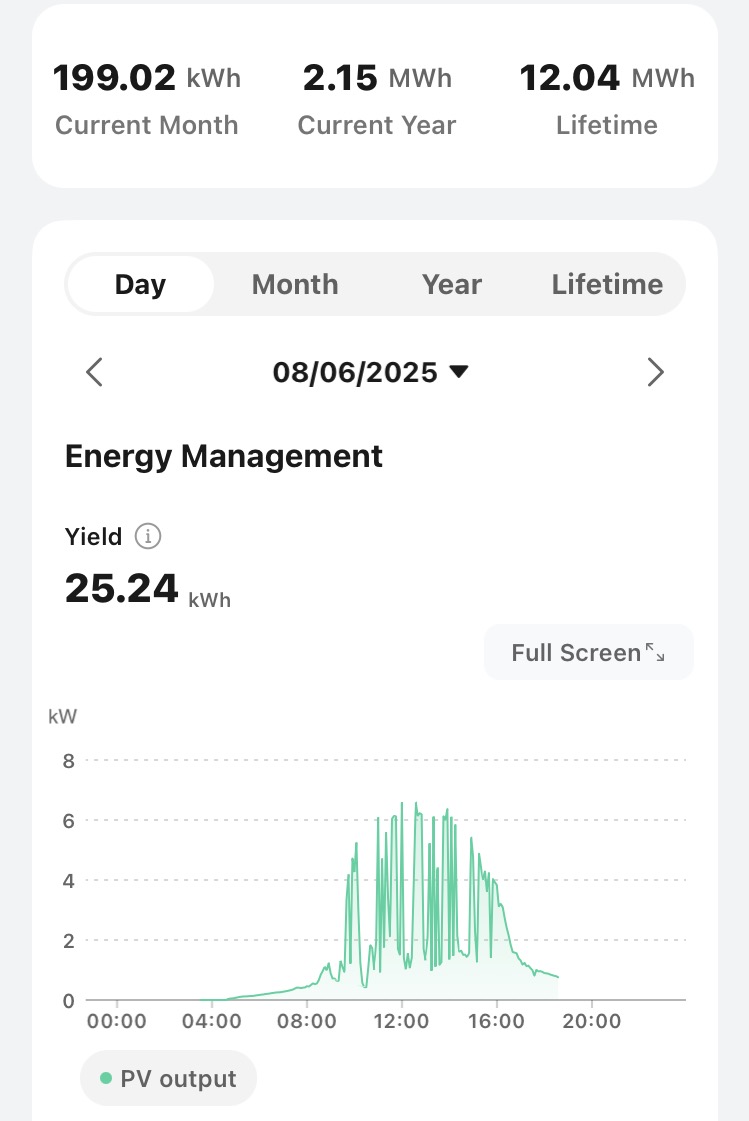
Task: Select the 08/06/2025 date text
Action: [355, 373]
